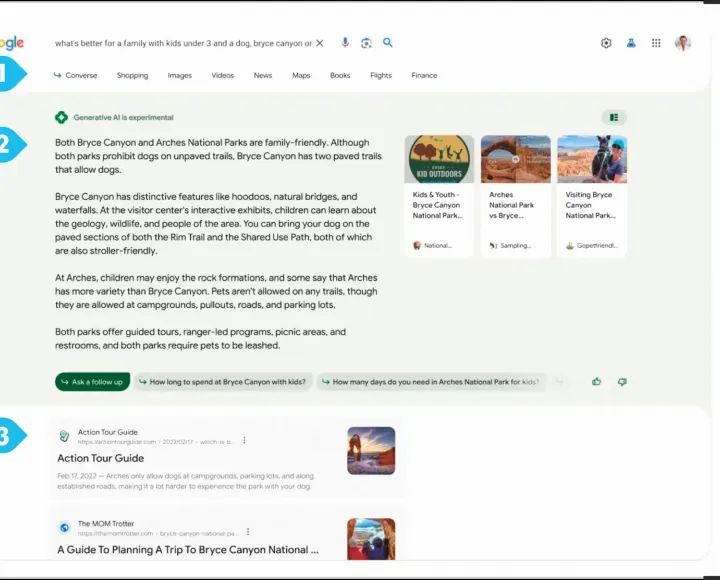
Task: Select 'How long to spend at Bryce Canyon with kids?' suggestion
Action: 223,382
